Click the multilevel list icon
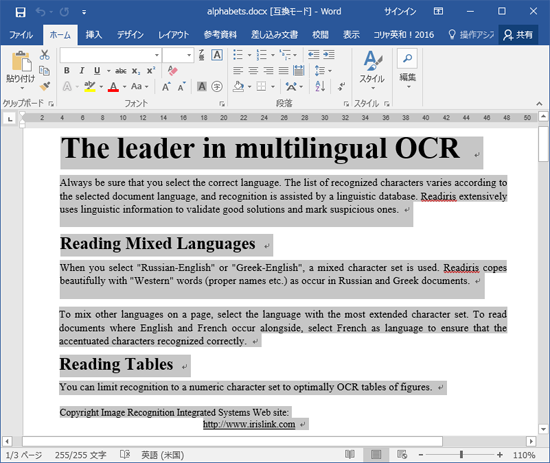This screenshot has width=550, height=463. point(285,55)
